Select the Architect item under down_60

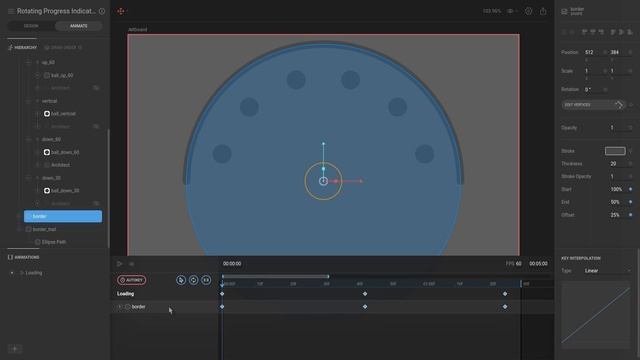(x=60, y=165)
